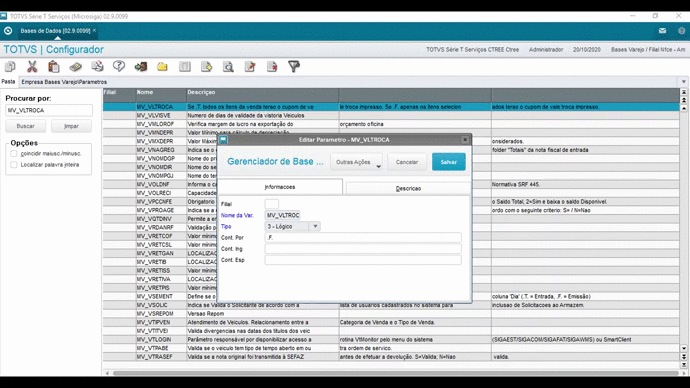Viewport: 690px width, 388px height.
Task: Expand the Outras Ações dropdown
Action: [x=356, y=162]
